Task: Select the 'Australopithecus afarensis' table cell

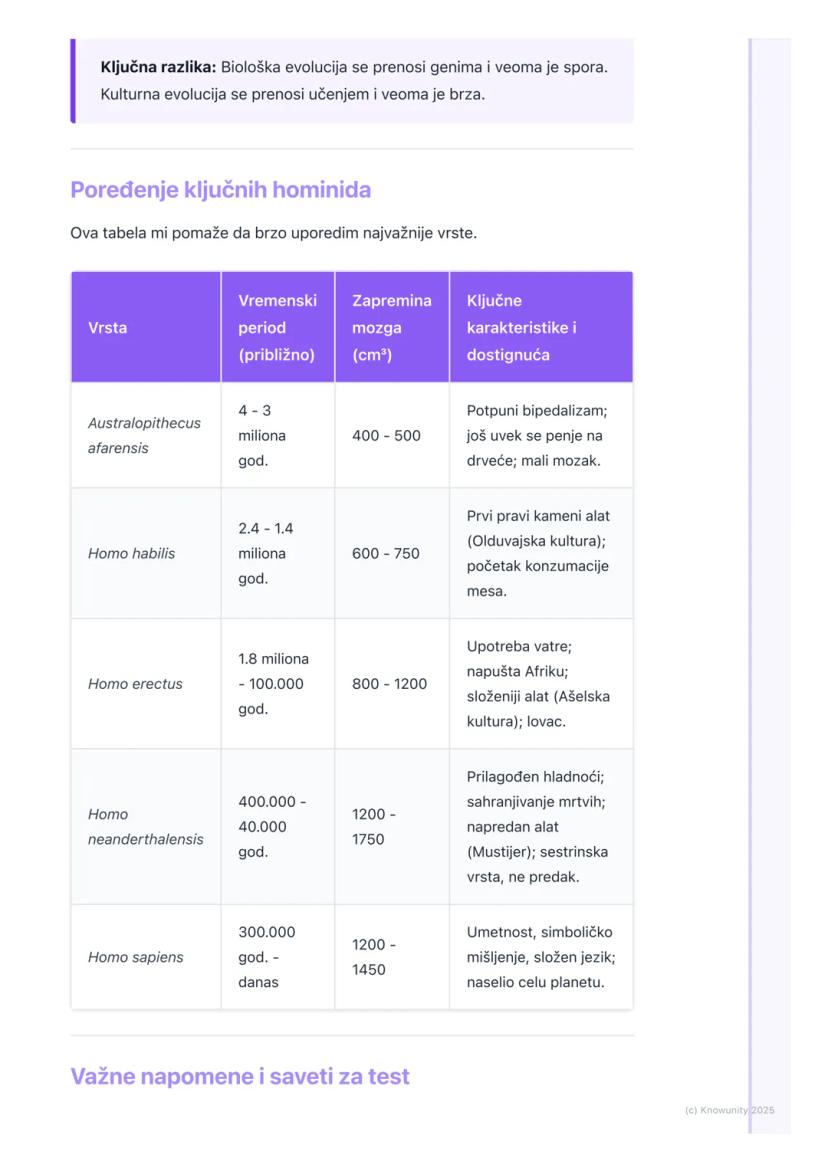Action: (144, 436)
